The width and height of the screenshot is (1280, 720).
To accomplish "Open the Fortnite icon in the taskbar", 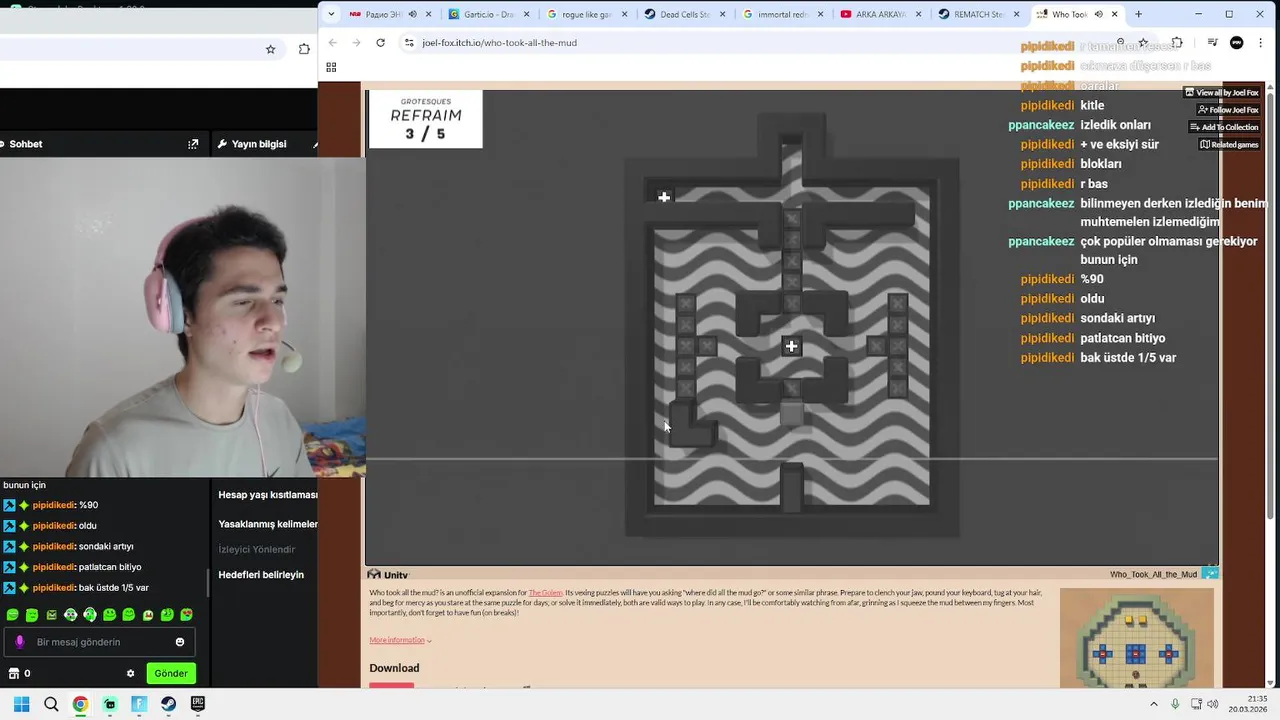I will click(139, 704).
